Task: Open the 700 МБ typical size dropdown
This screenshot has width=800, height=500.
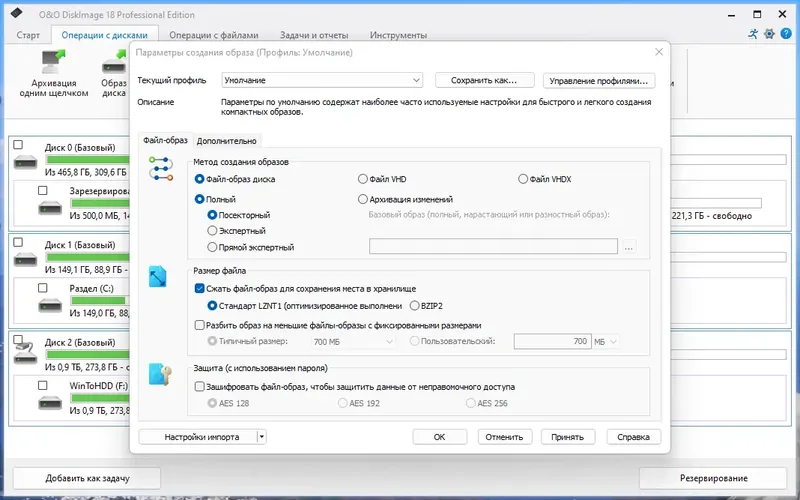Action: 353,341
